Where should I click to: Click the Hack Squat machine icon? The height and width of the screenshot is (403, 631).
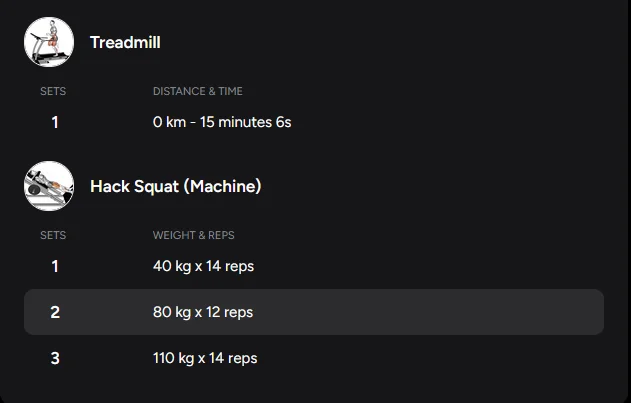tap(49, 186)
